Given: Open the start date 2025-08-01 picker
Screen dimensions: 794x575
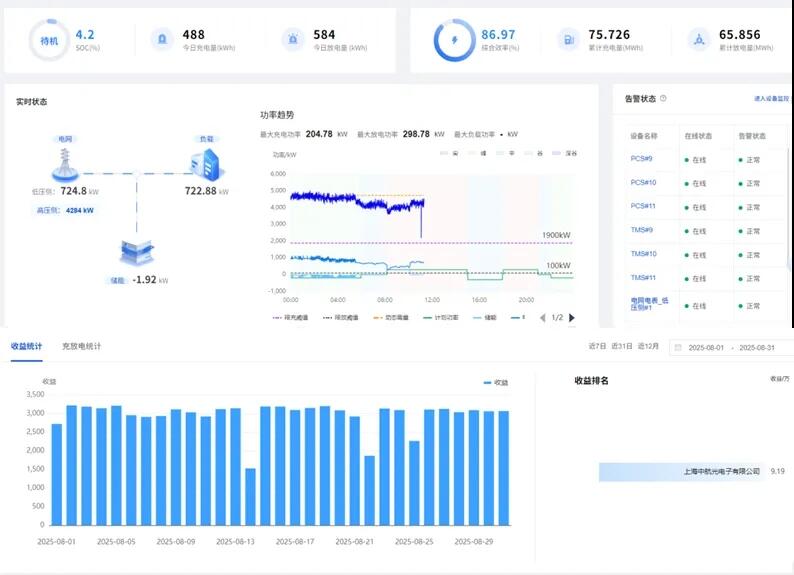Looking at the screenshot, I should 707,347.
